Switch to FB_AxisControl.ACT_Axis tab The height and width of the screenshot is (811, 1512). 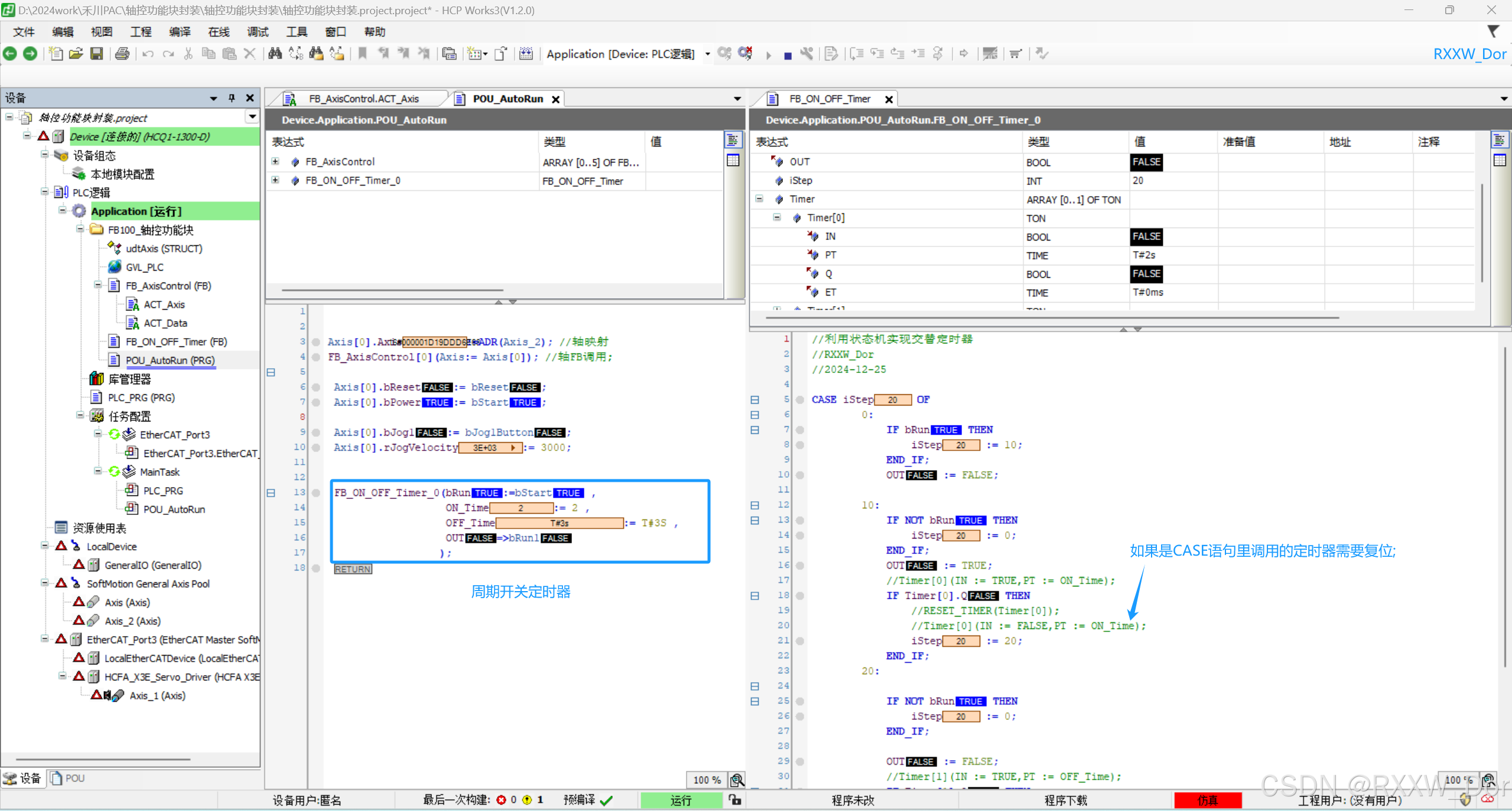click(x=363, y=99)
